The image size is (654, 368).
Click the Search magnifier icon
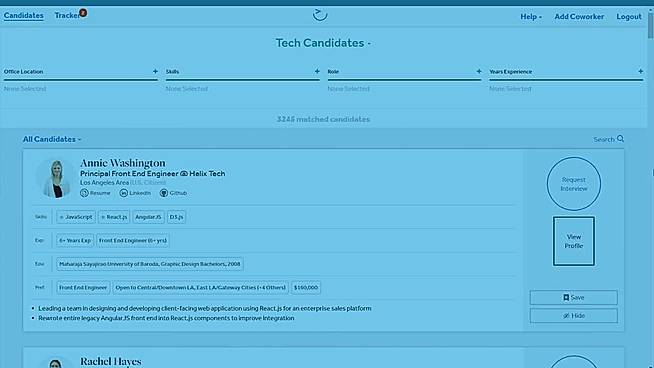point(620,139)
